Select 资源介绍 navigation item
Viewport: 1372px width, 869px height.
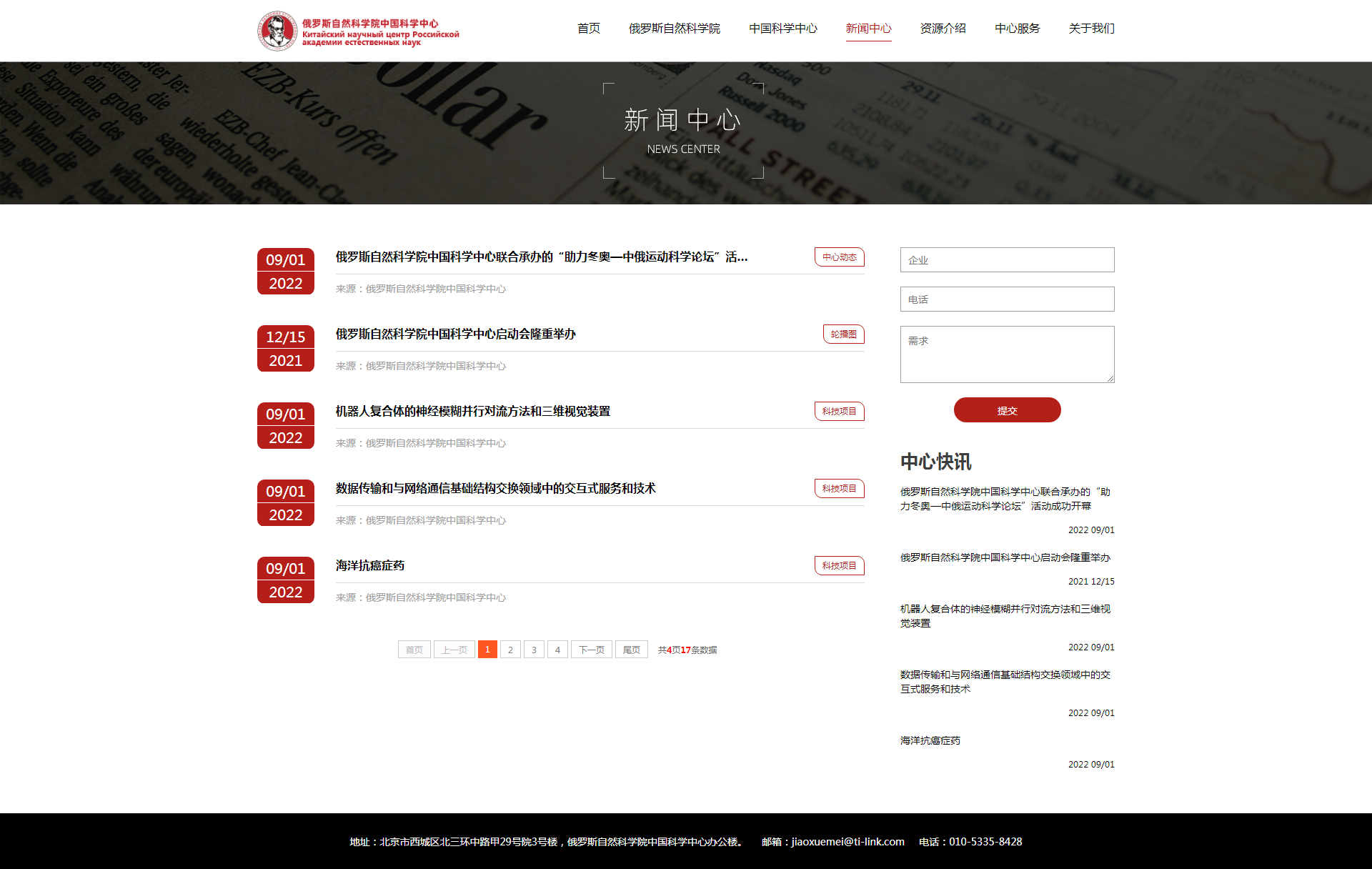(943, 29)
